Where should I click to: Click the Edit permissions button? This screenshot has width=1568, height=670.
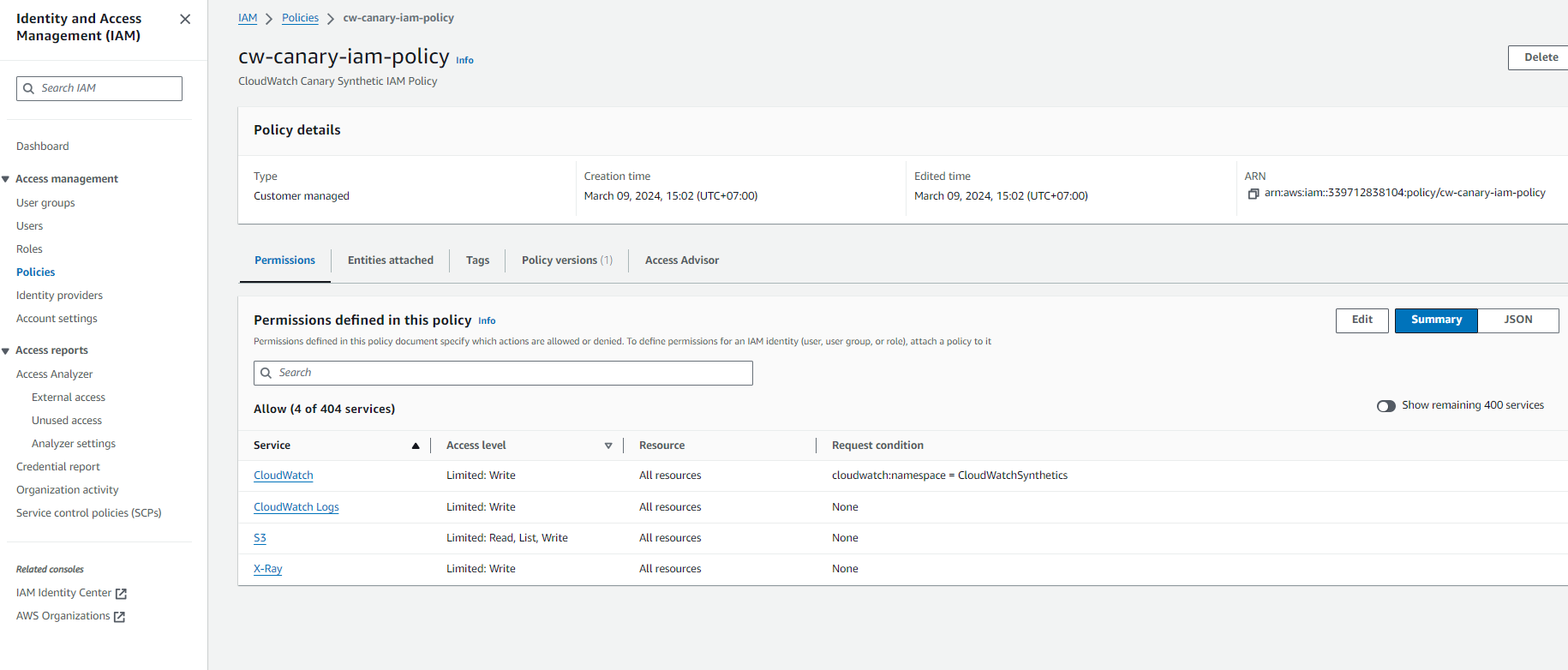[x=1362, y=320]
